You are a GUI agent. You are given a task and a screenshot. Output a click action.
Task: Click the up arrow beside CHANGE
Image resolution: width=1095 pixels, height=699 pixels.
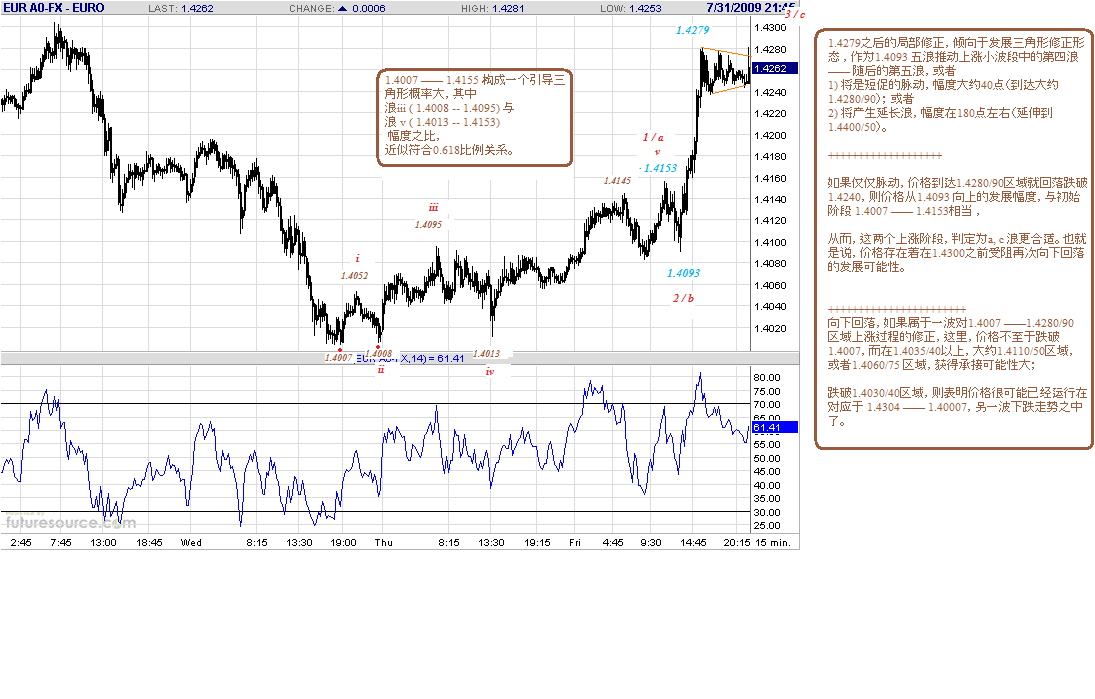pyautogui.click(x=342, y=8)
